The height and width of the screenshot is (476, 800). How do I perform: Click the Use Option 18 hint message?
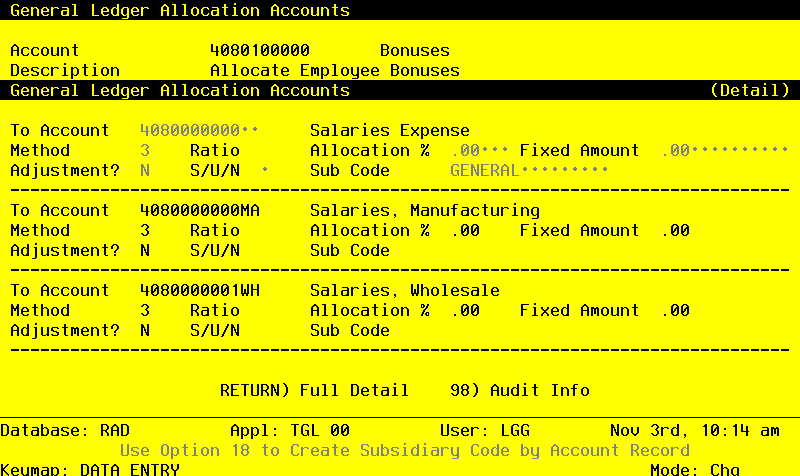pos(405,450)
